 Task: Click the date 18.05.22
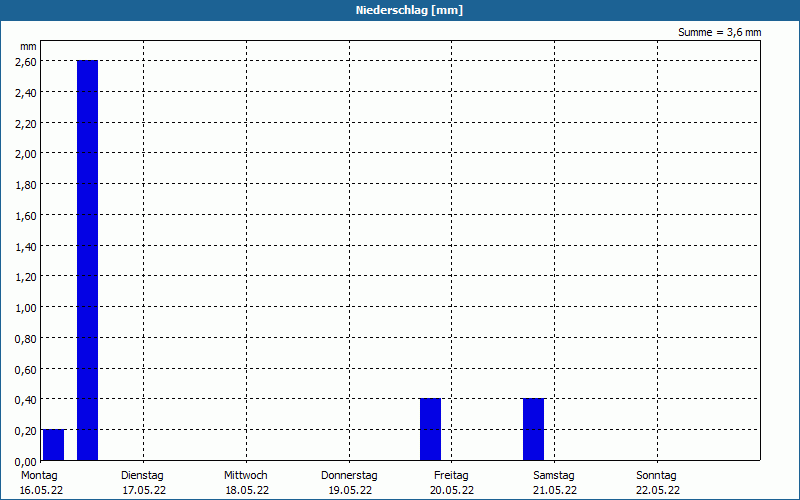247,490
